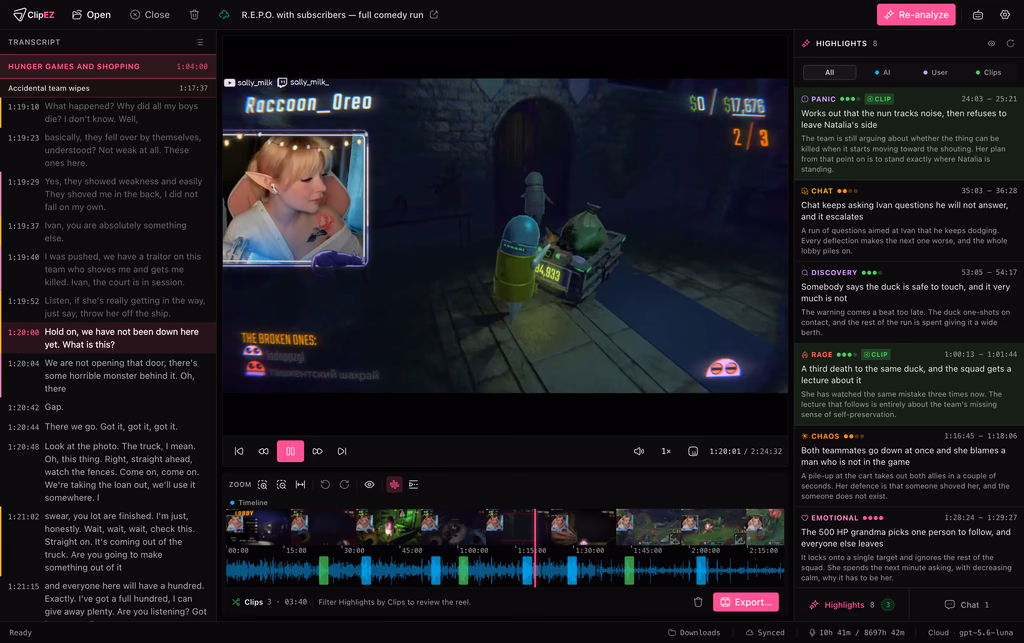The height and width of the screenshot is (643, 1024).
Task: Zoom out on the timeline
Action: [281, 484]
